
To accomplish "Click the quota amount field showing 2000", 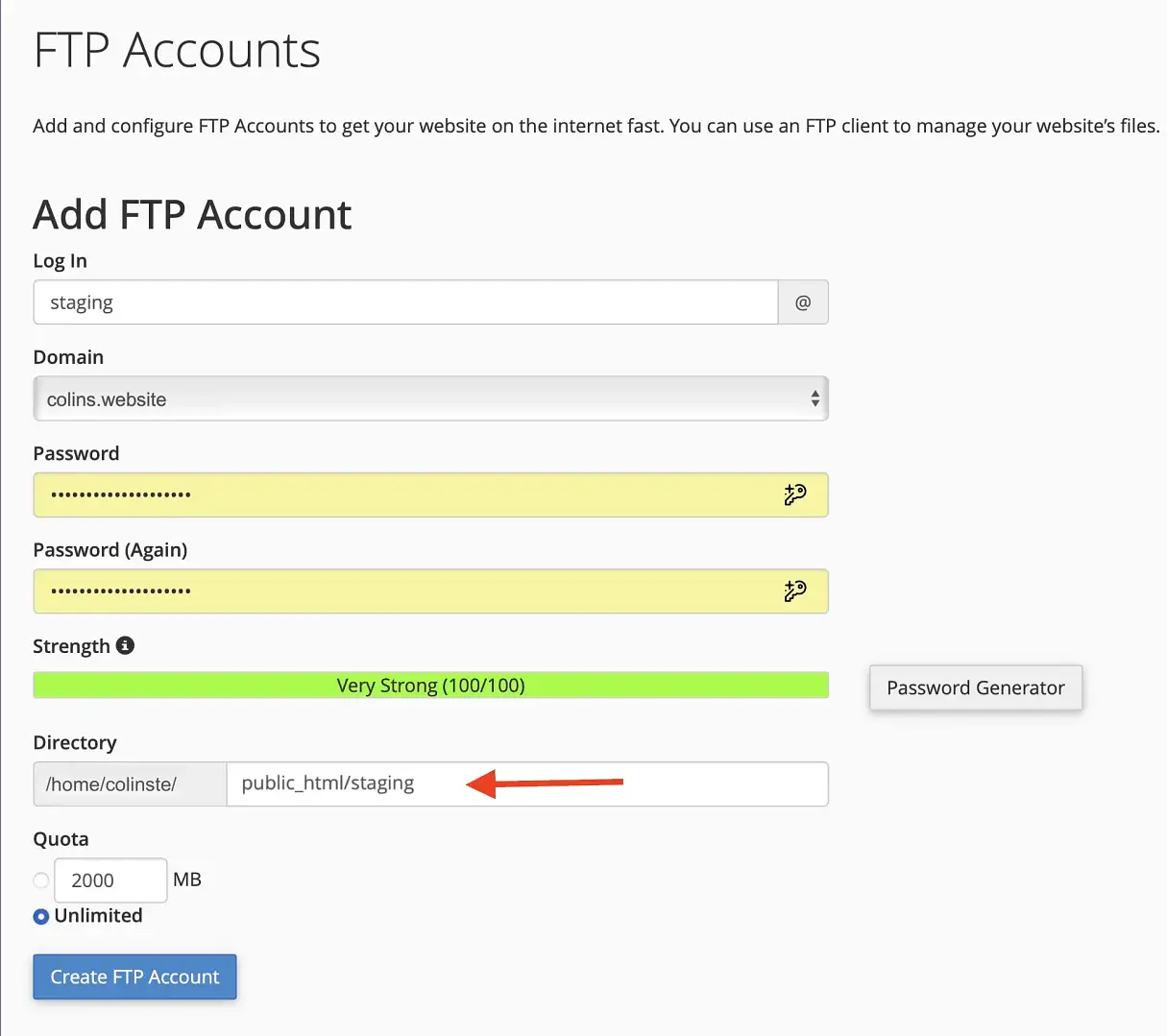I will click(x=110, y=879).
